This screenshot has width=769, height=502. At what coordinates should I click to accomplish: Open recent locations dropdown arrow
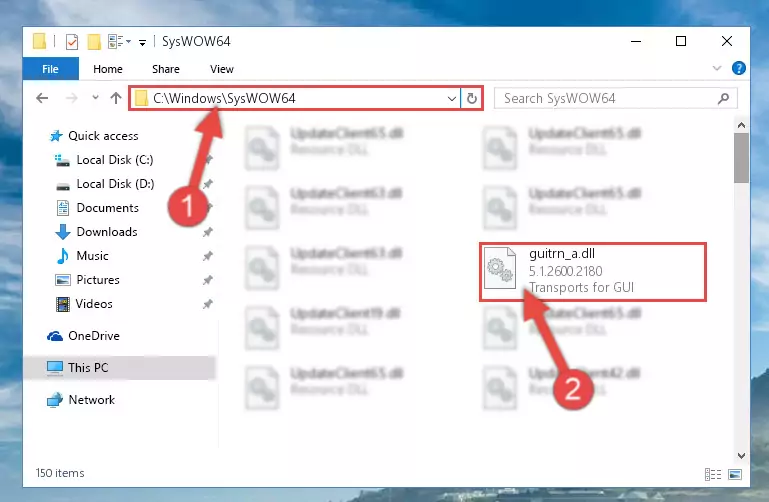(95, 98)
